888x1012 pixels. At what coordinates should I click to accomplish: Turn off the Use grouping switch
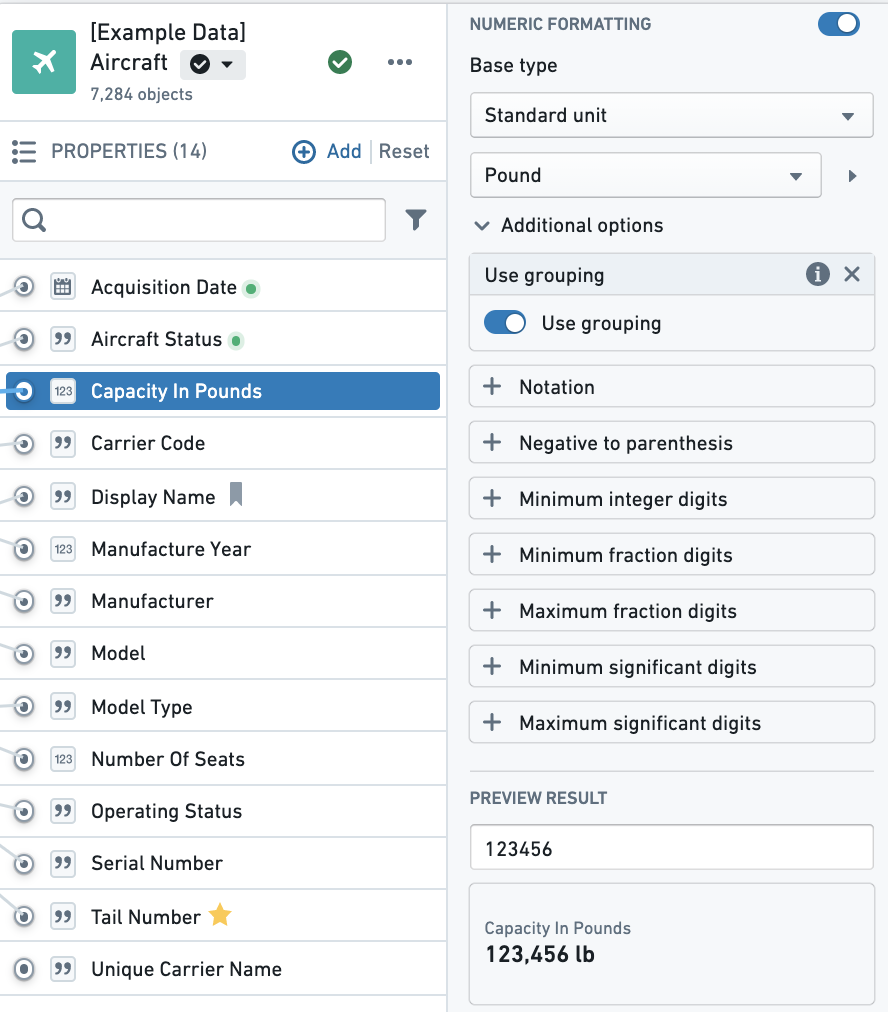coord(505,323)
